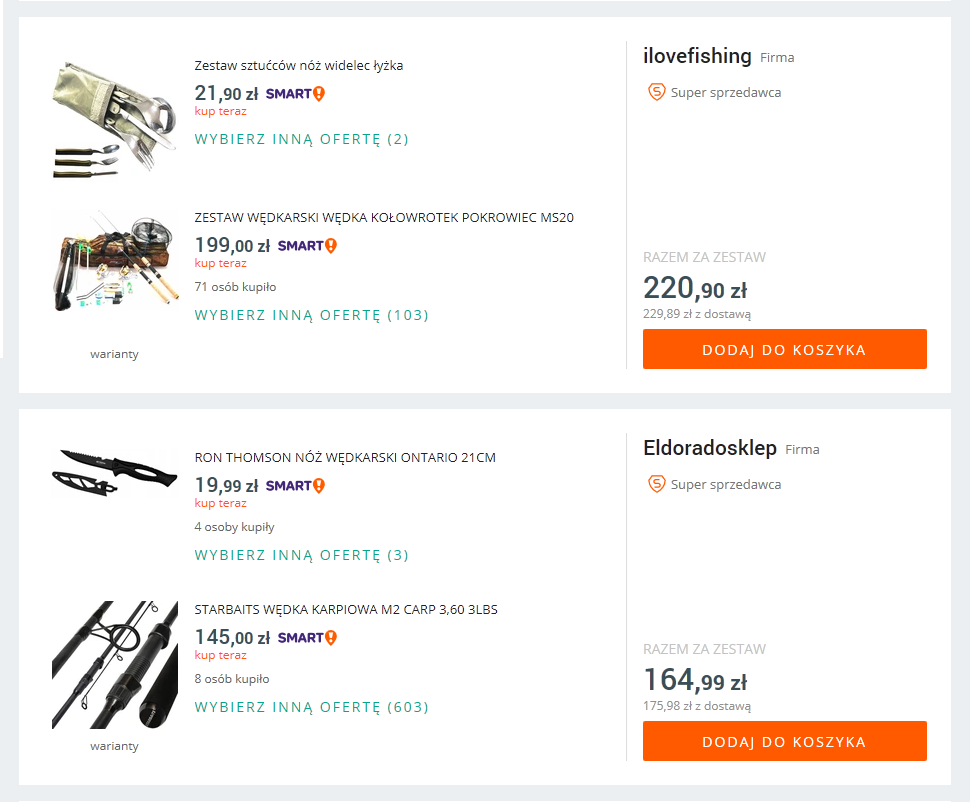Open fishing rod set MS20 thumbnail
Screen dimensions: 970x802
(x=100, y=262)
